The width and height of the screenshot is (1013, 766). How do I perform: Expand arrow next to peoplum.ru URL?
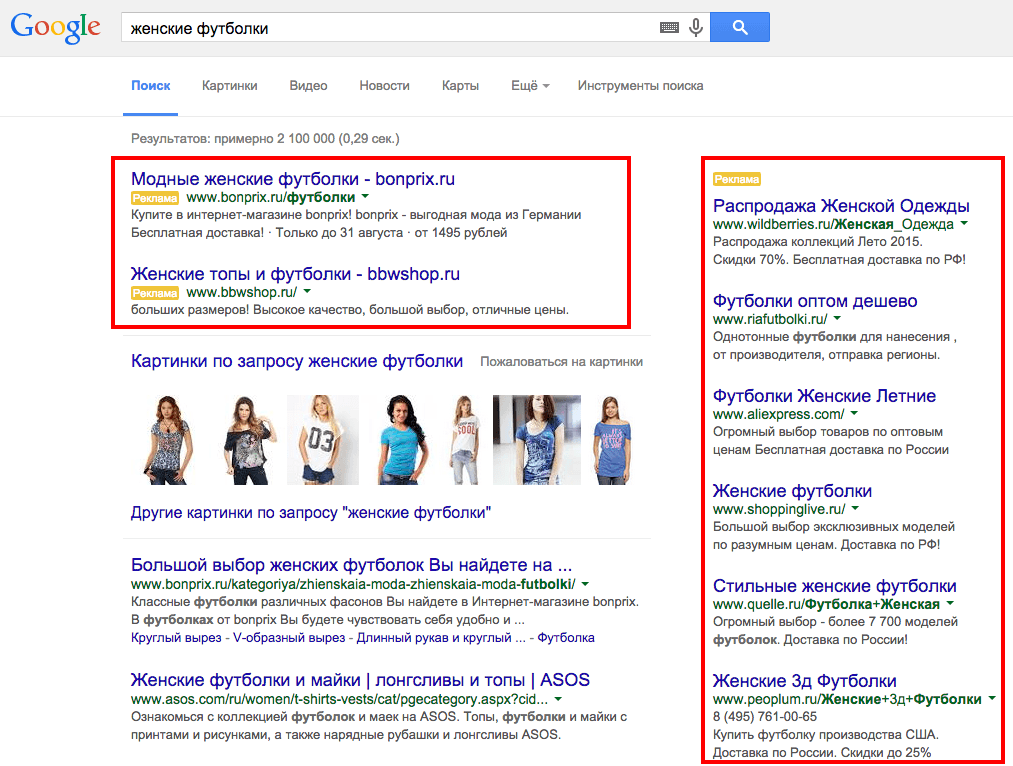(992, 698)
